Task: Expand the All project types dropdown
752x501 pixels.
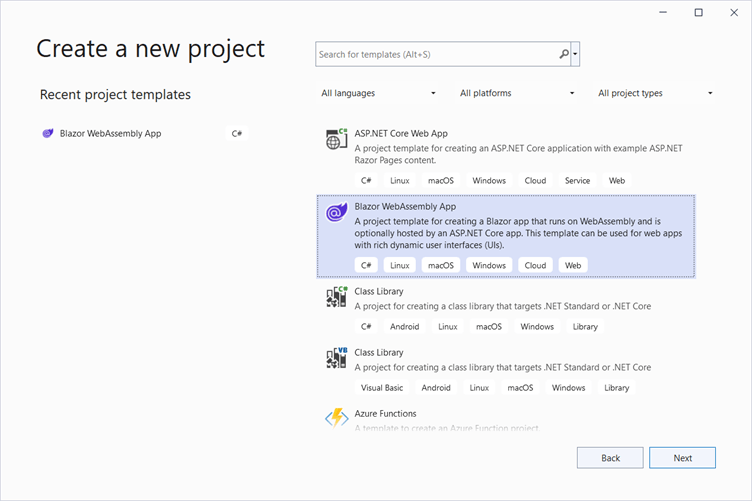Action: (655, 93)
